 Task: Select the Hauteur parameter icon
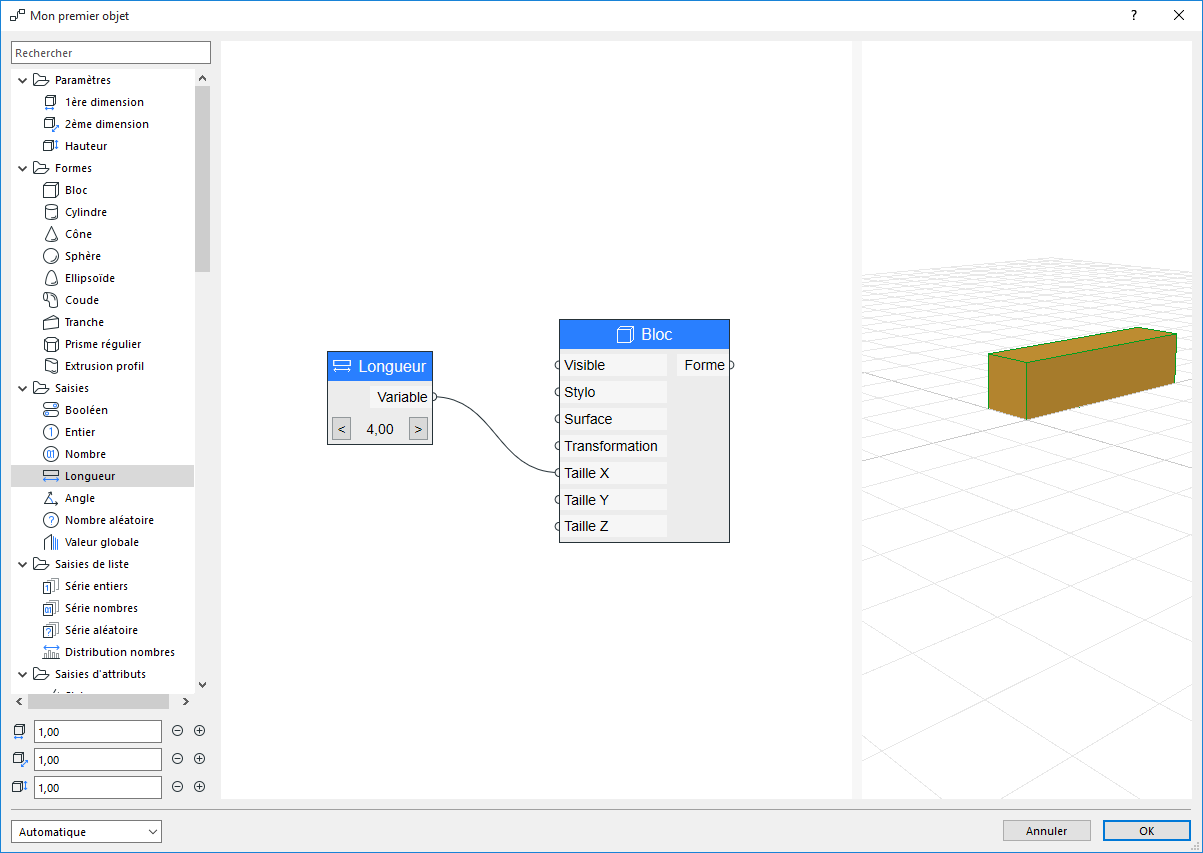click(51, 146)
